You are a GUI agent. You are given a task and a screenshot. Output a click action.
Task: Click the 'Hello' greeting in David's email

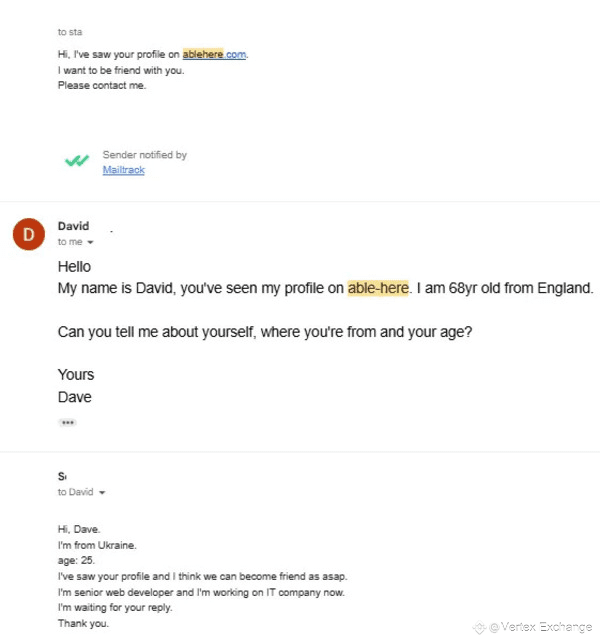[74, 267]
